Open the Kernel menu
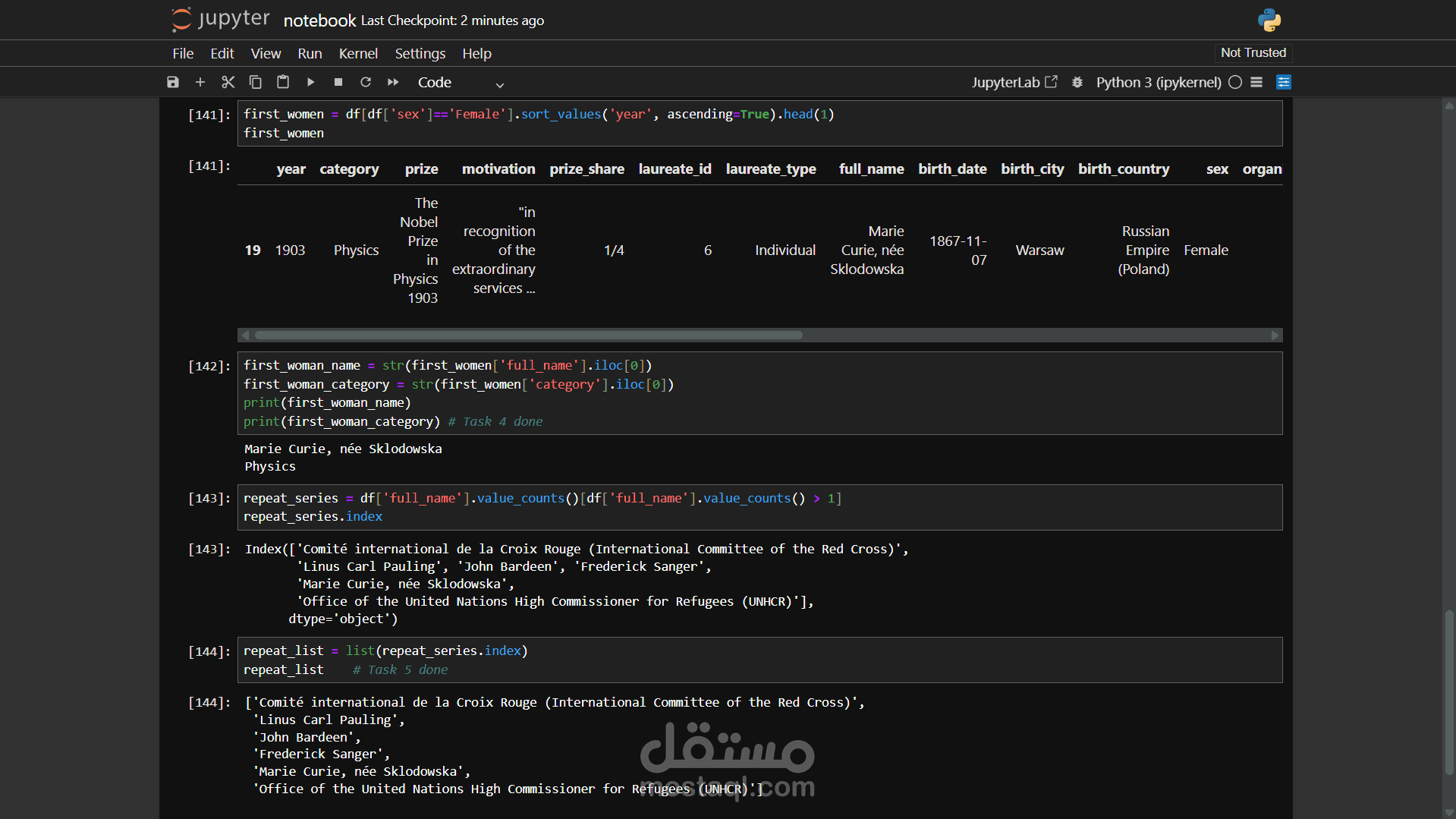 358,53
